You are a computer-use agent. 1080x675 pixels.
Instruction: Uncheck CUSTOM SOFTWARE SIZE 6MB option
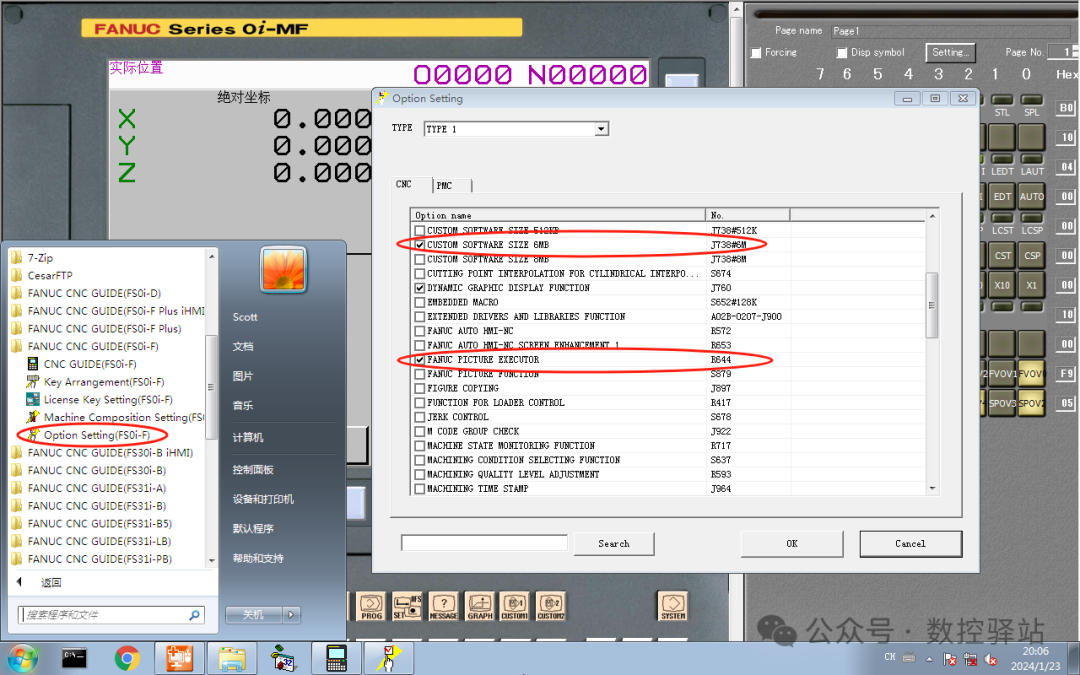click(418, 244)
